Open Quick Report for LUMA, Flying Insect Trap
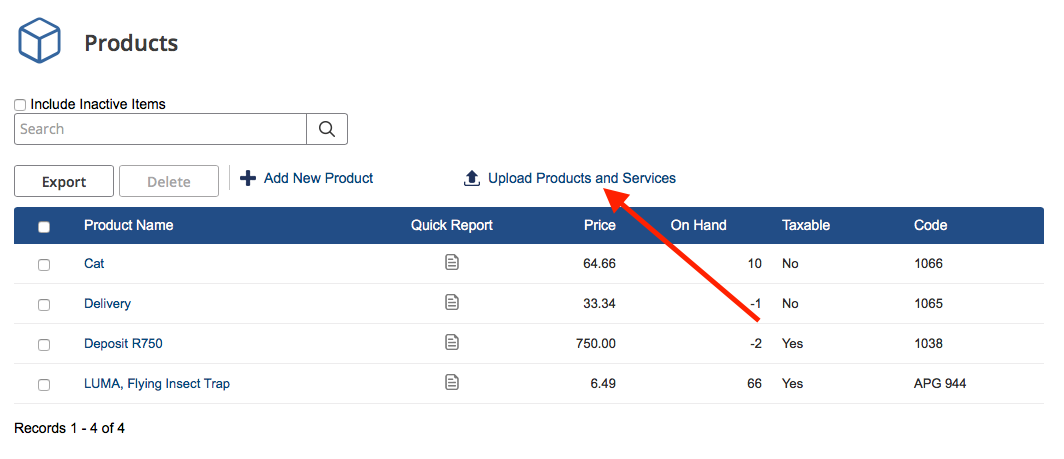The width and height of the screenshot is (1064, 459). tap(452, 382)
